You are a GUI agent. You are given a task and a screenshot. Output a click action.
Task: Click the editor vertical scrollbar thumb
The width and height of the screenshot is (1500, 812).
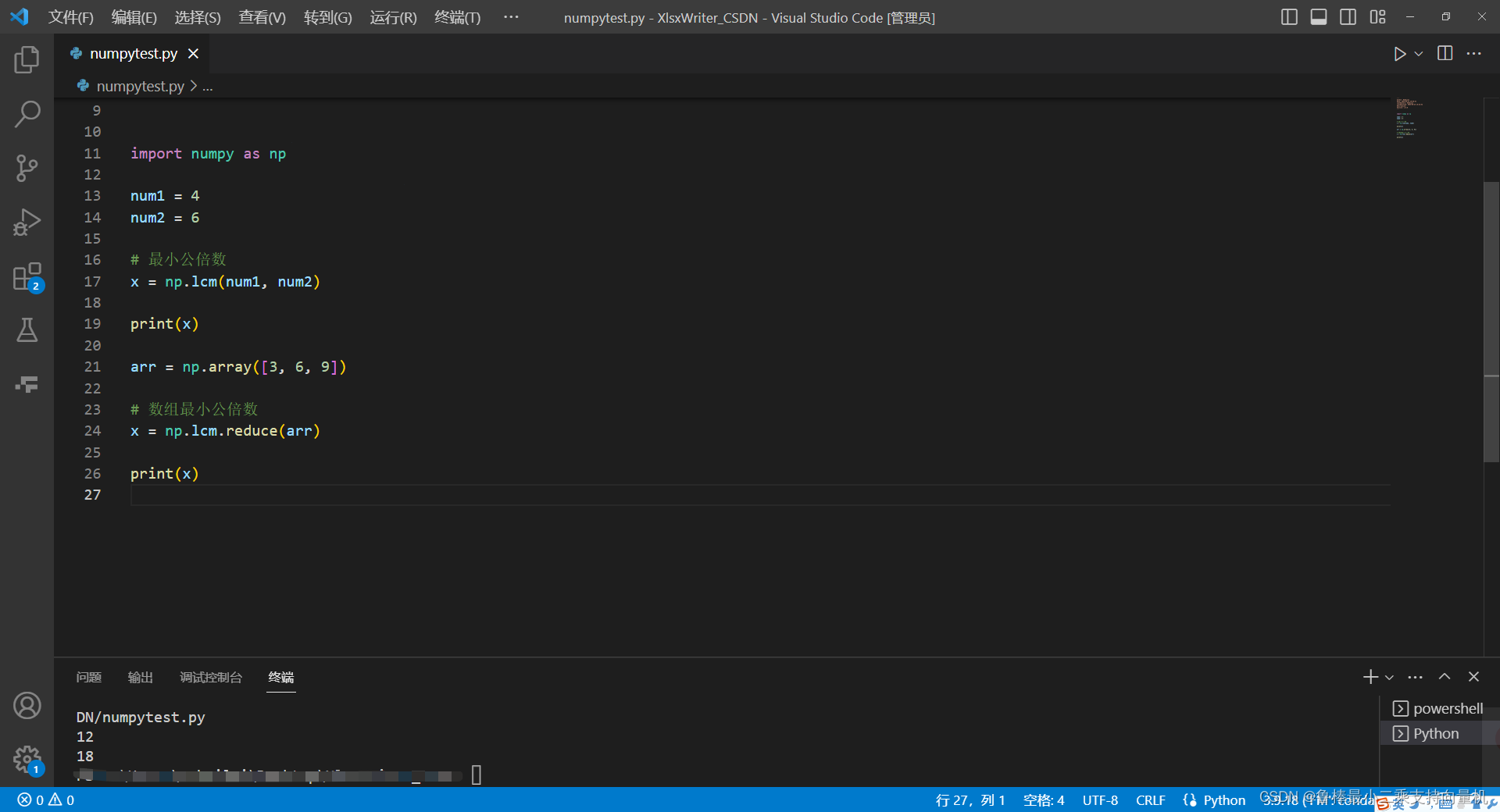pyautogui.click(x=1491, y=322)
